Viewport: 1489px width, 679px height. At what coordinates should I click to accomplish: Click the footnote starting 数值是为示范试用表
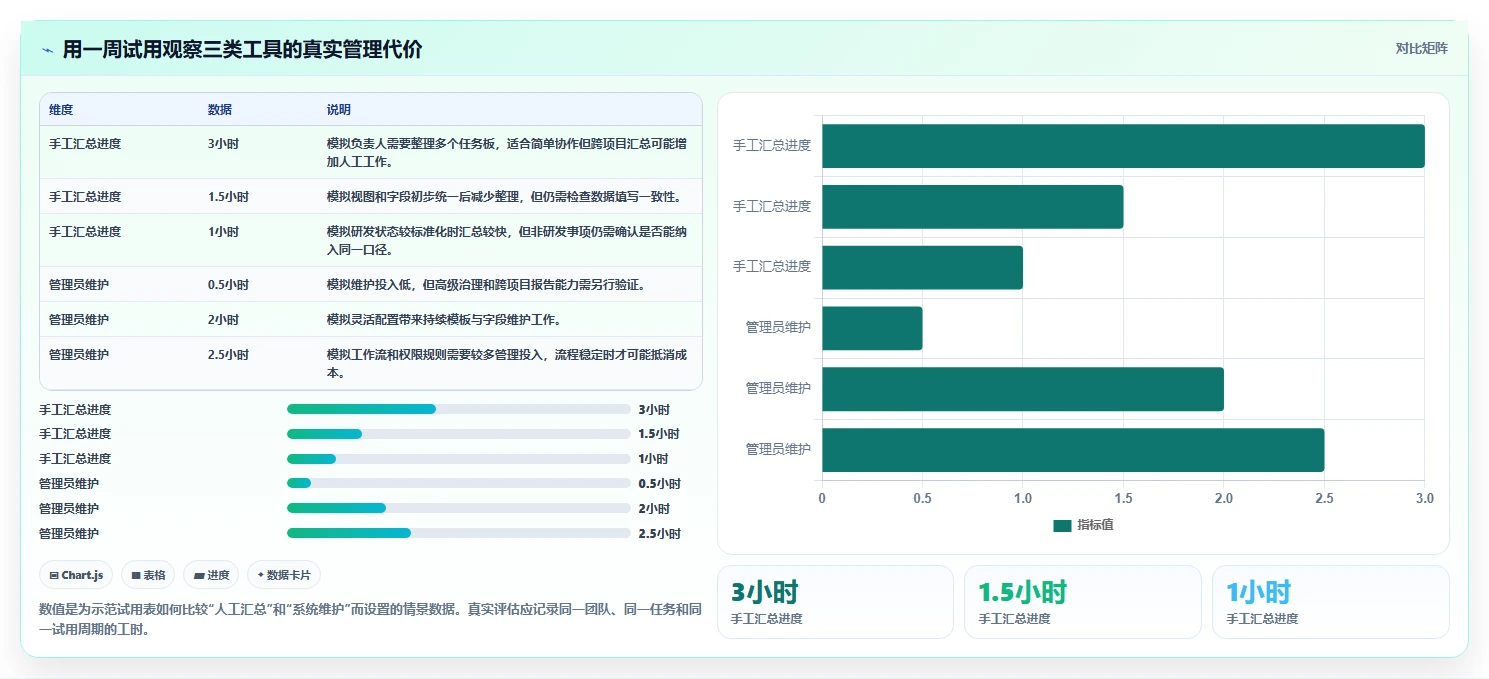370,619
